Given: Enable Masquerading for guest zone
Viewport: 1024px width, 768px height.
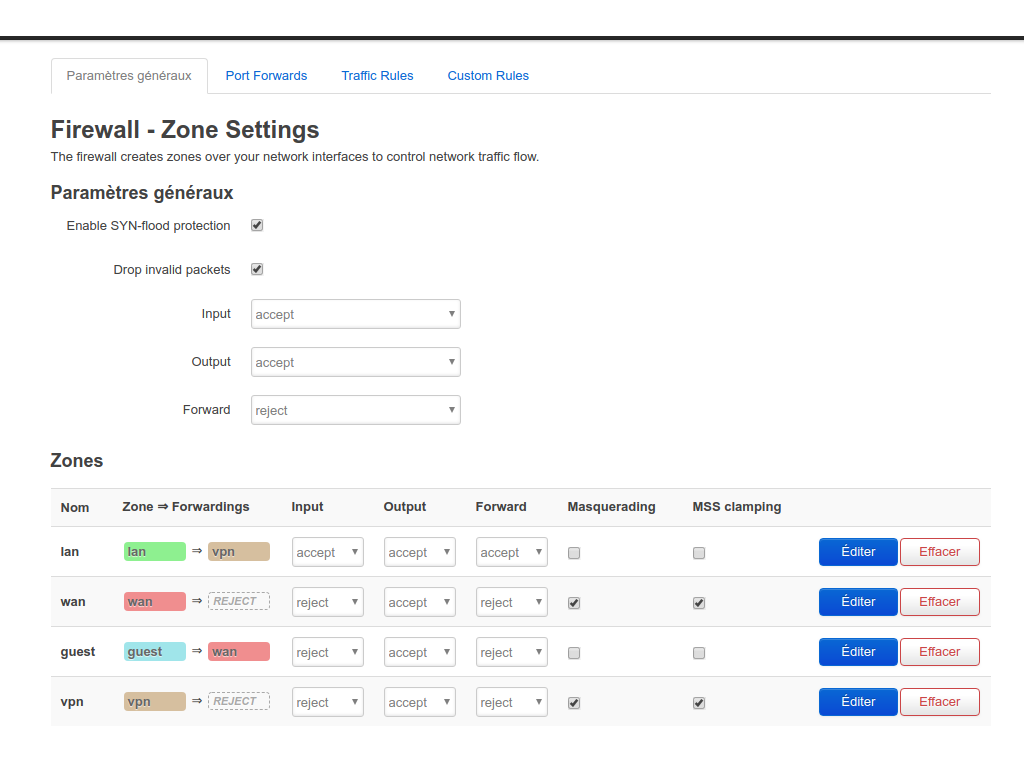Looking at the screenshot, I should [x=574, y=653].
